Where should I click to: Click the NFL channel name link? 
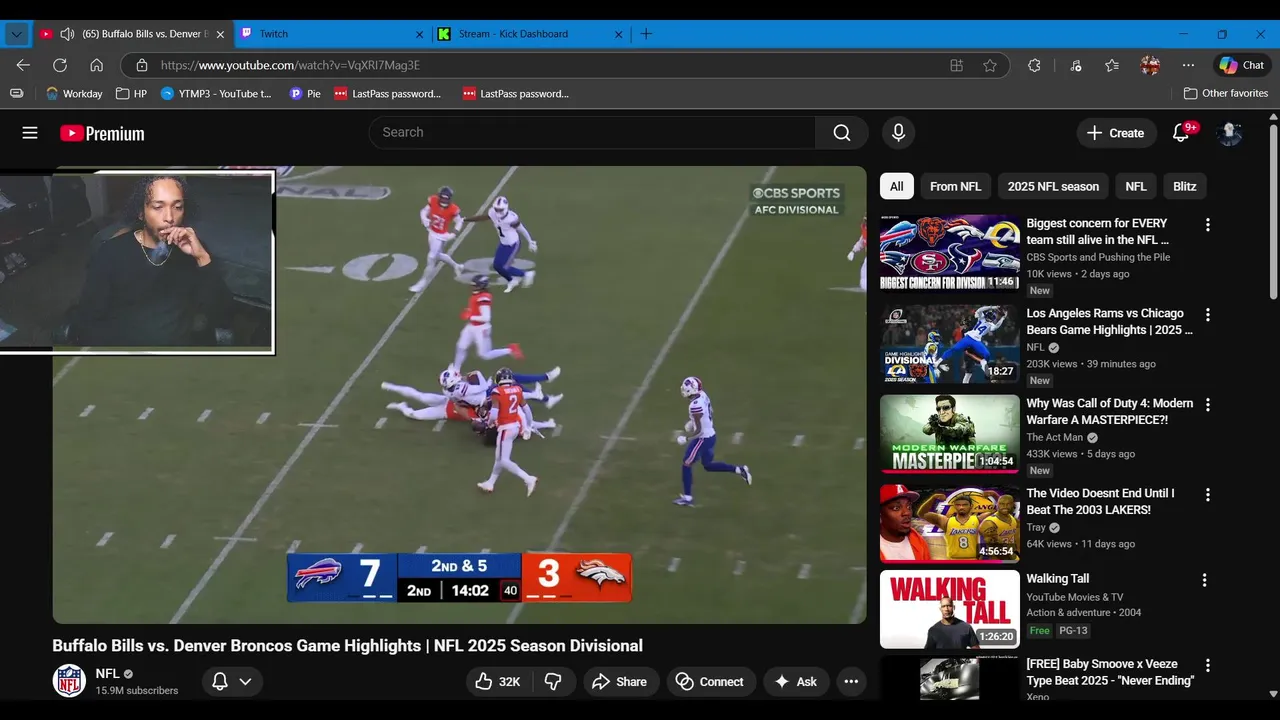coord(107,674)
